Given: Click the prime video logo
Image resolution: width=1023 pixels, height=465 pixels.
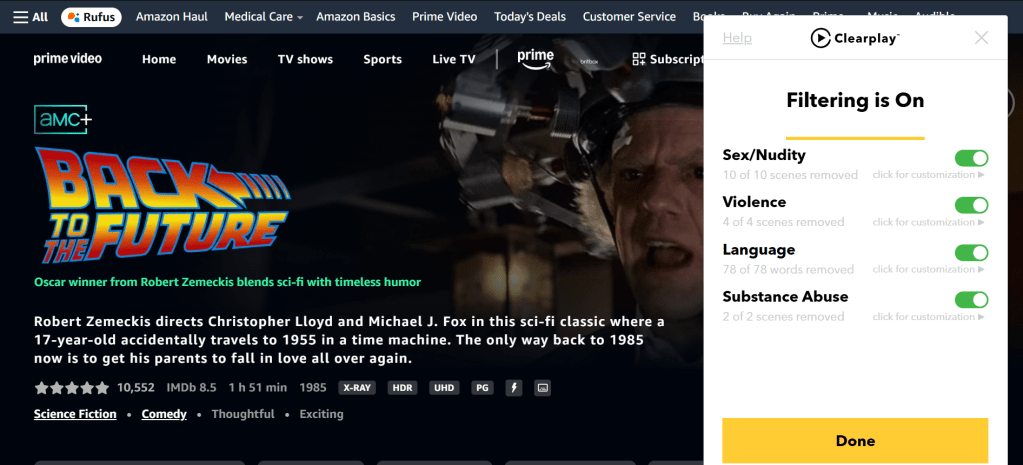Looking at the screenshot, I should 68,59.
